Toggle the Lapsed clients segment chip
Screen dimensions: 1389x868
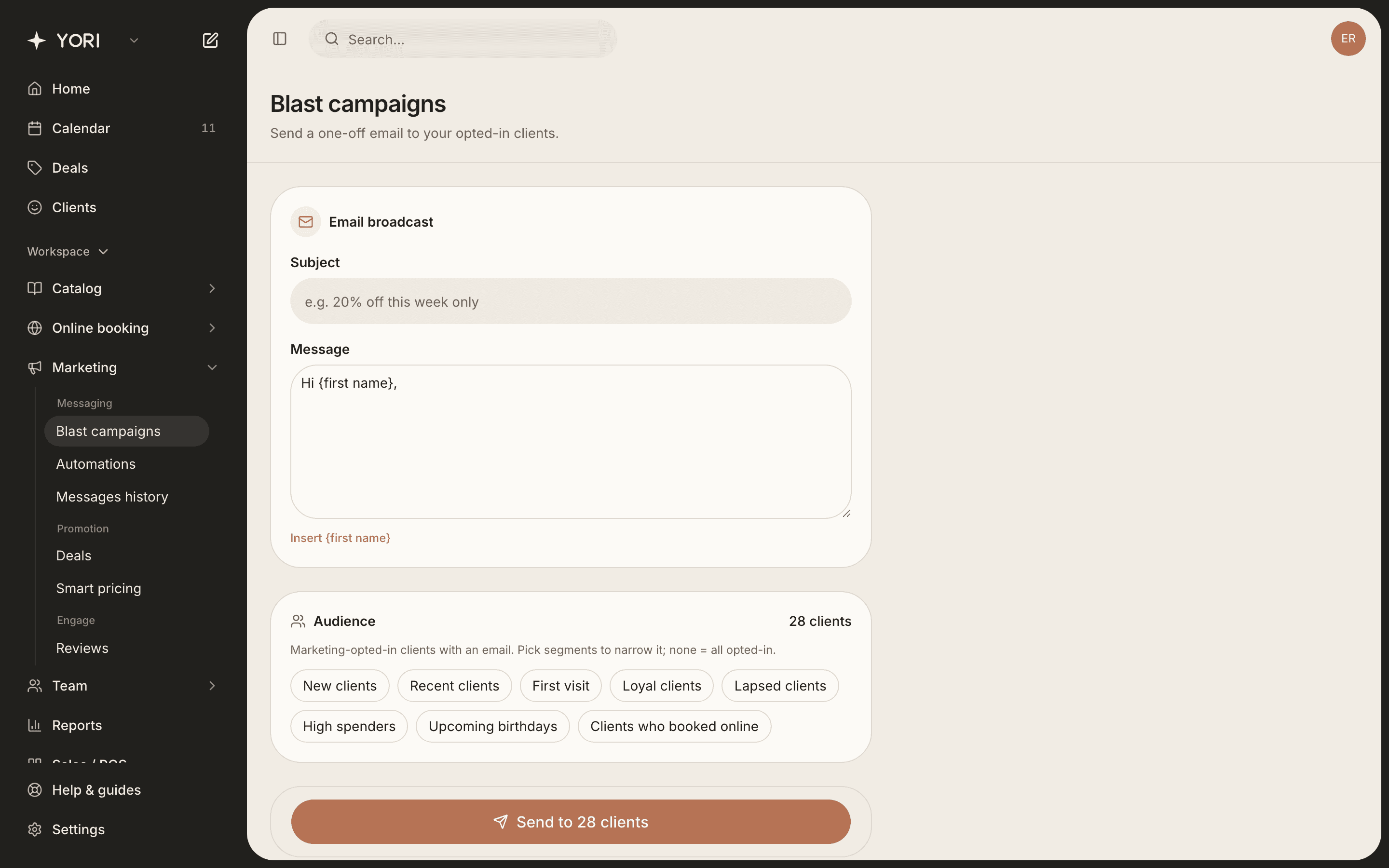[780, 685]
